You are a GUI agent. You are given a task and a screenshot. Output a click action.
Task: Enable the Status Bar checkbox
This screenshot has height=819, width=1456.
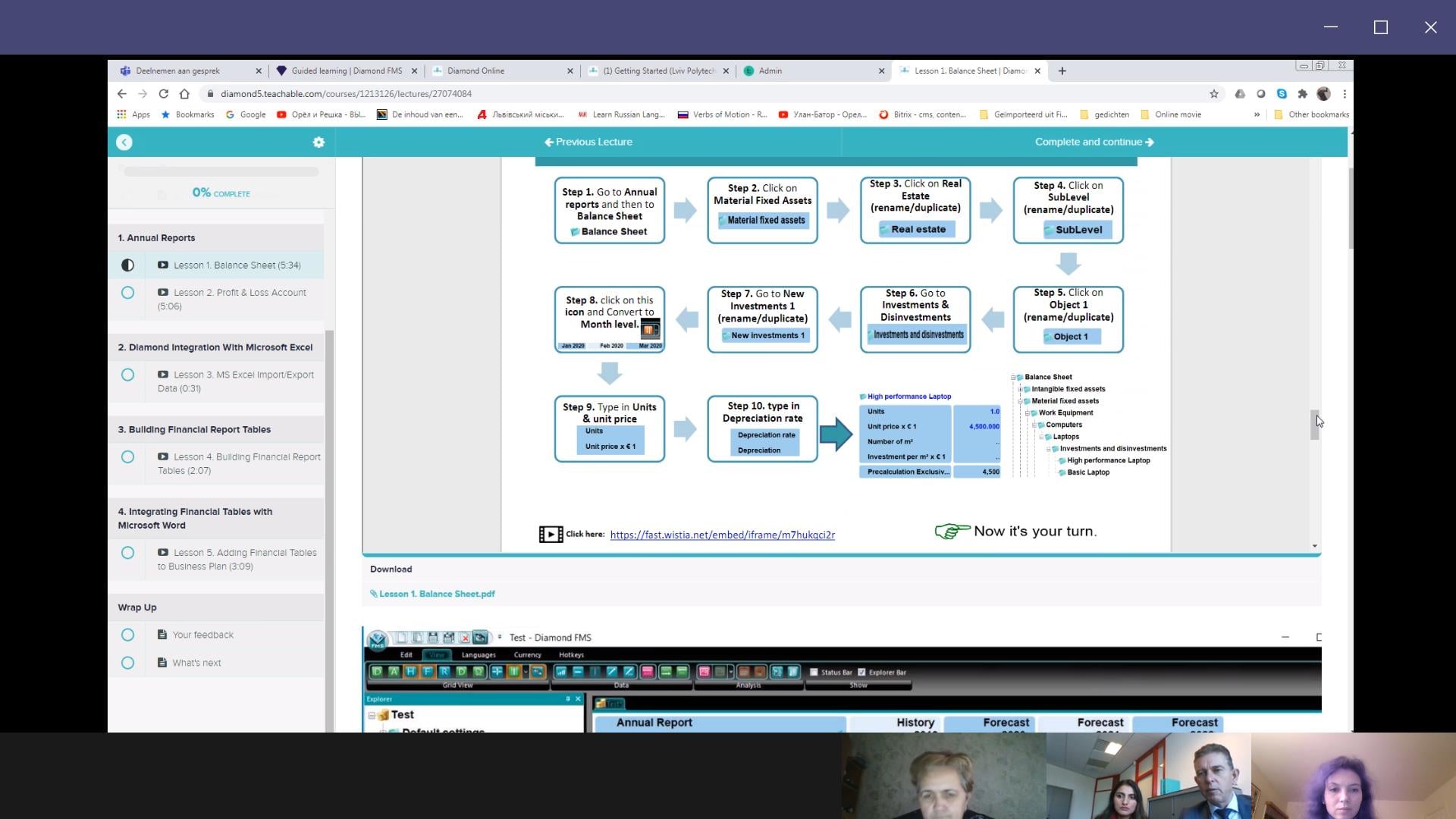pyautogui.click(x=814, y=672)
